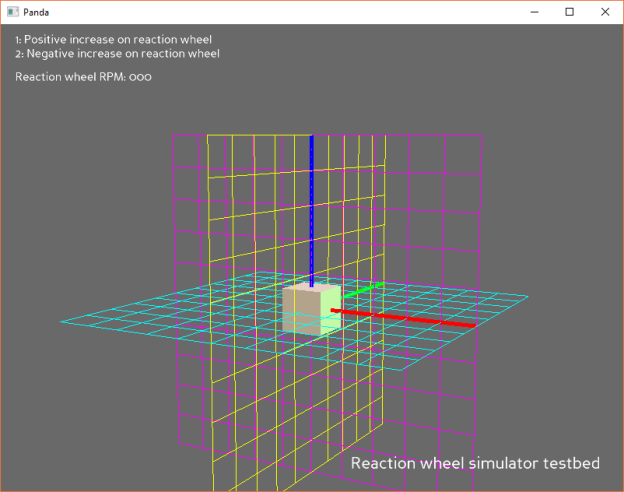Click the beige cube in the center
This screenshot has height=492, width=624.
click(x=312, y=309)
